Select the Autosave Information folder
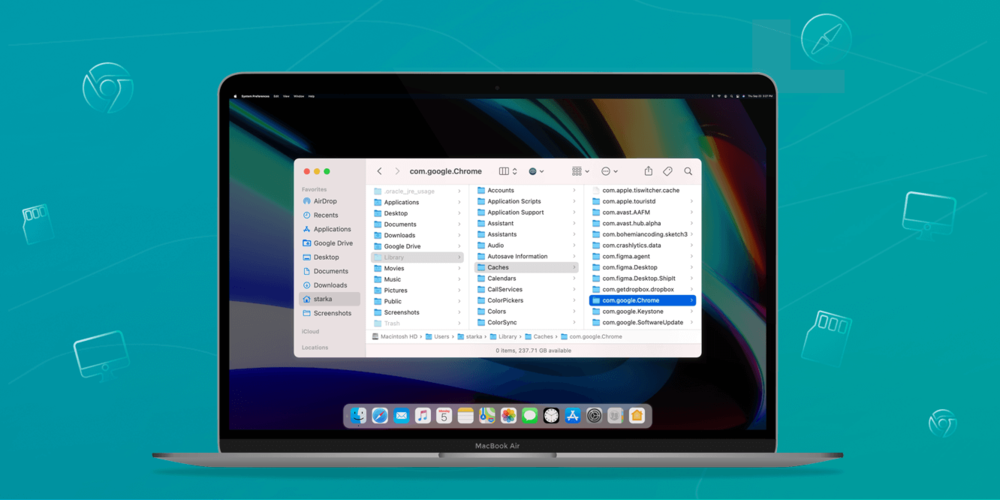 (x=527, y=256)
